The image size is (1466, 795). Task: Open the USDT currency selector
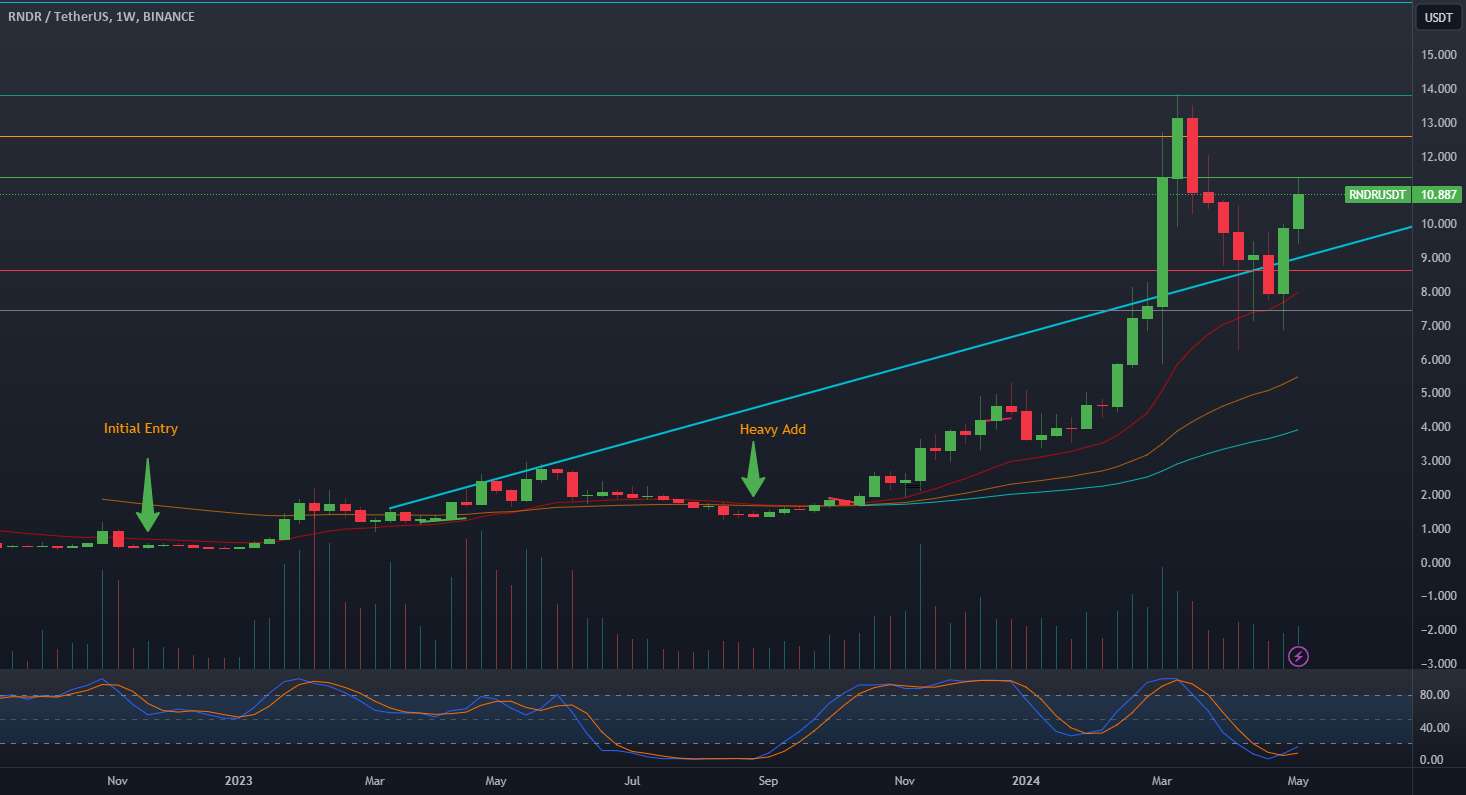click(x=1438, y=17)
